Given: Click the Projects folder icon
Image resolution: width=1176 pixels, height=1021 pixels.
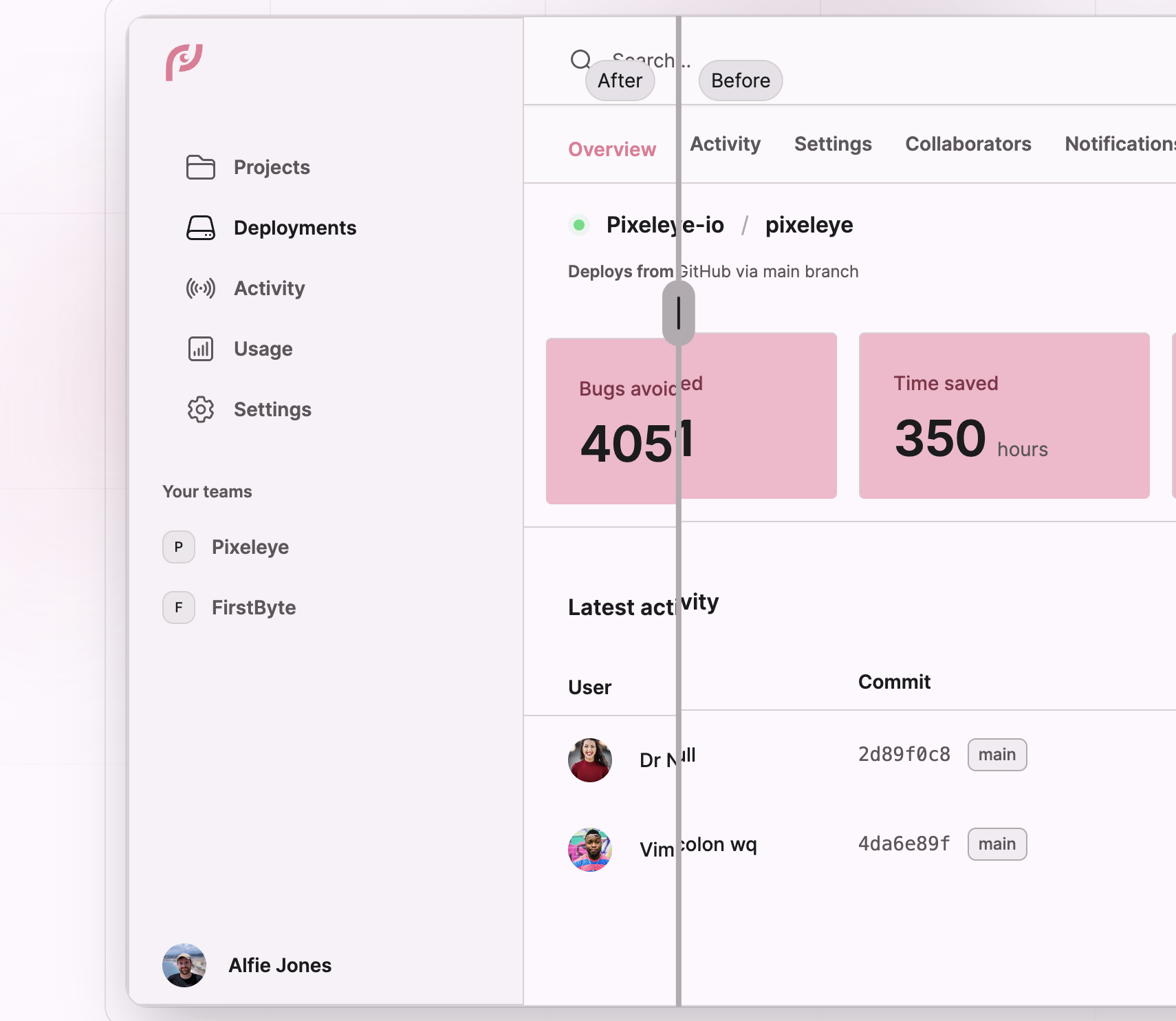Looking at the screenshot, I should [x=201, y=167].
